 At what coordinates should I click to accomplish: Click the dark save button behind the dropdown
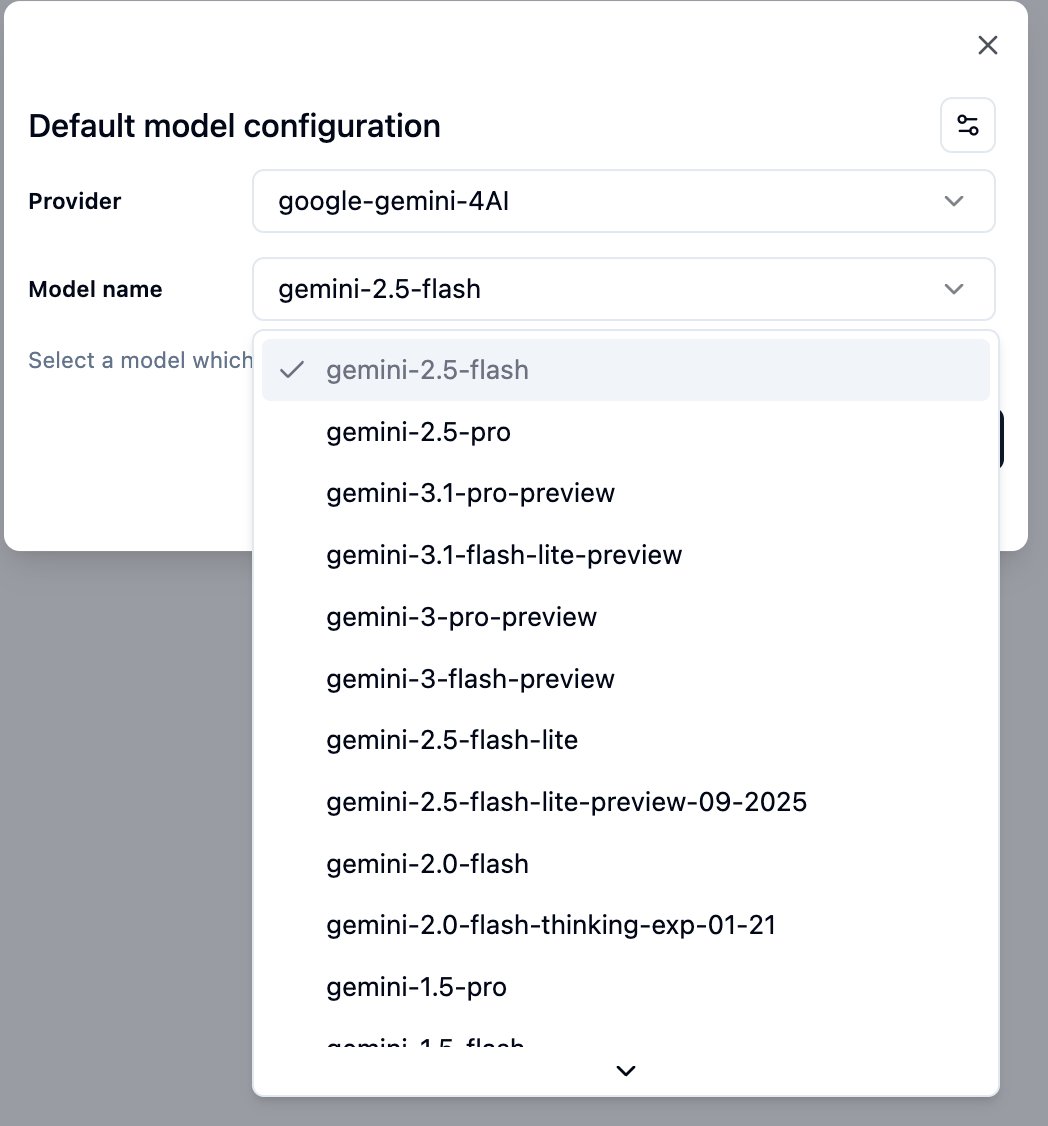[x=998, y=438]
